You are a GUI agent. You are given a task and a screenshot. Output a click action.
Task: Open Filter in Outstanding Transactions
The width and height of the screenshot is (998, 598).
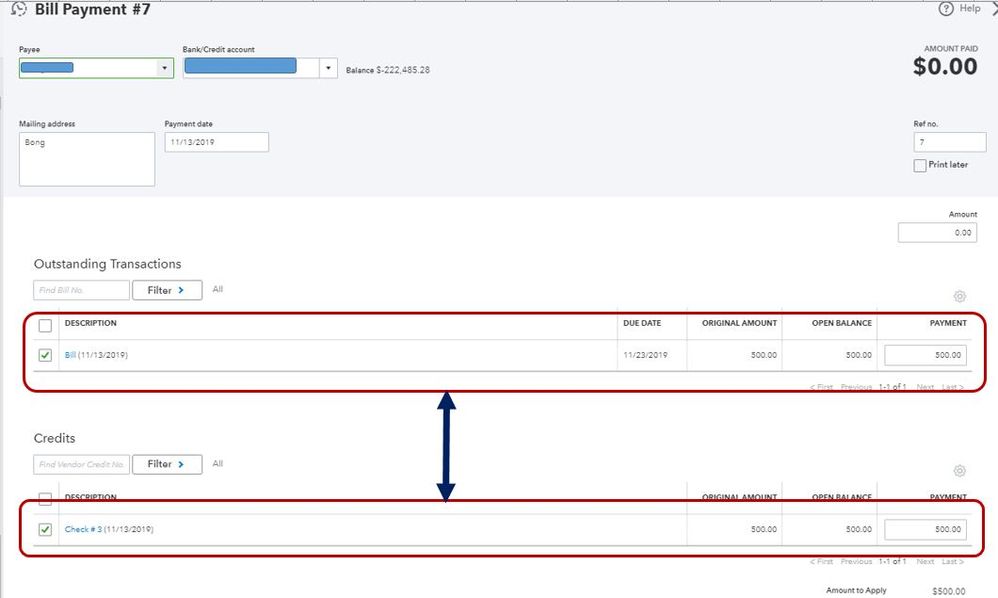click(x=167, y=290)
